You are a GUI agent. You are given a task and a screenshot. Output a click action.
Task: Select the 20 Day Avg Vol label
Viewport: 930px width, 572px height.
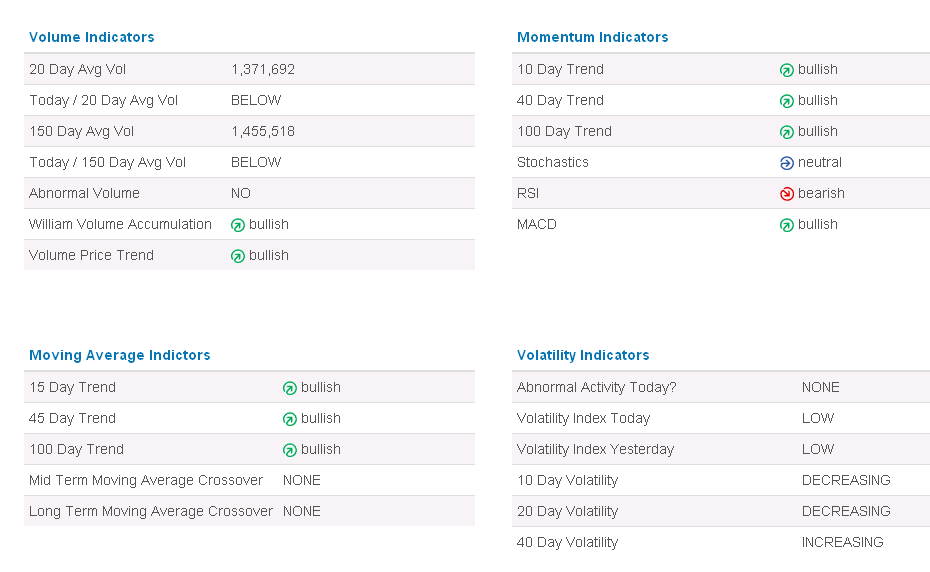[x=78, y=69]
